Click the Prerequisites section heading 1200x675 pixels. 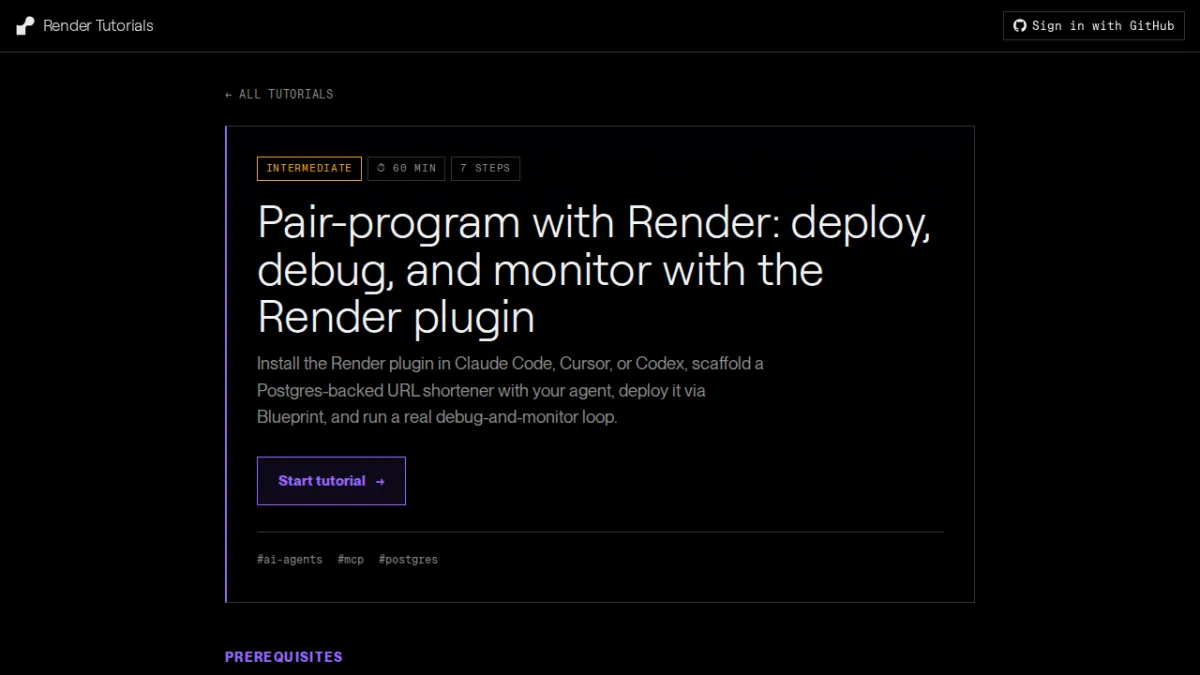click(284, 657)
